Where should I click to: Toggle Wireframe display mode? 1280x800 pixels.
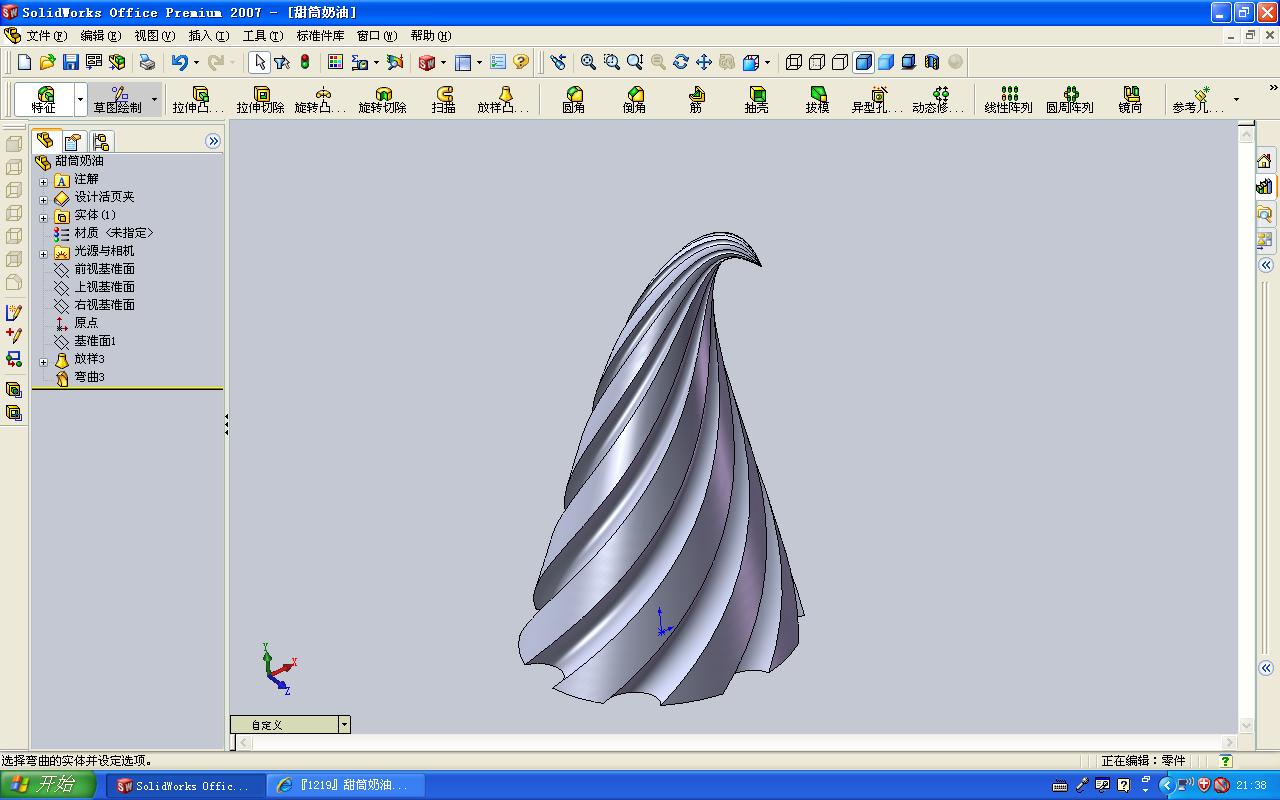point(794,62)
